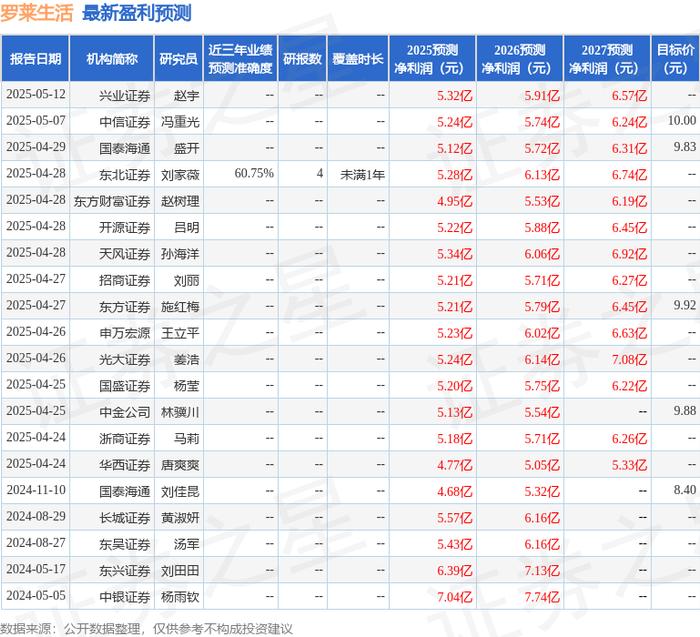
Task: Select the 目标价 column header
Action: click(675, 59)
